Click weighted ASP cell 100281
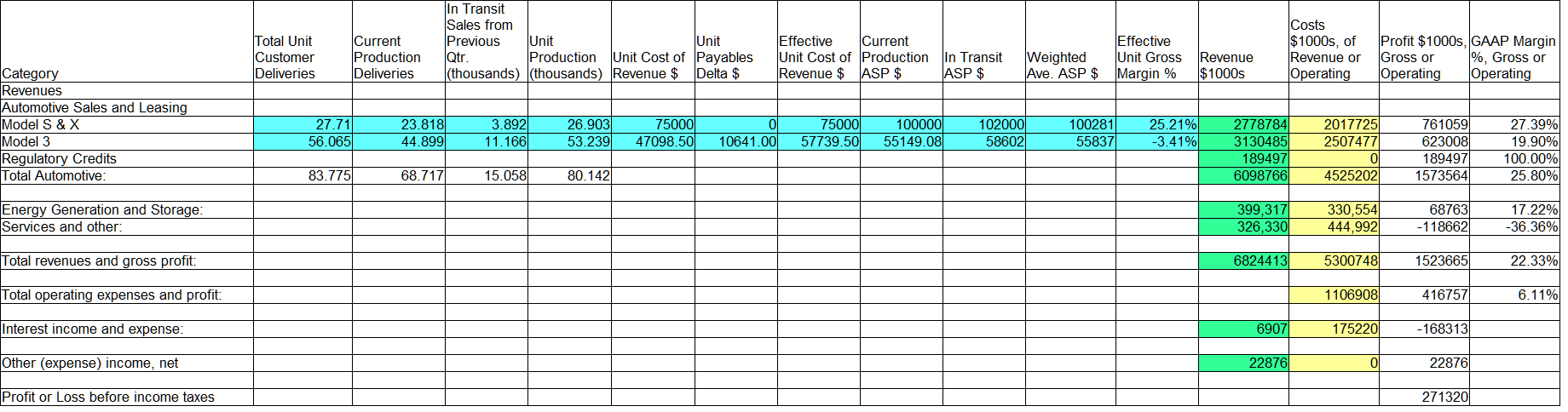Viewport: 1568px width, 412px height. click(1070, 125)
